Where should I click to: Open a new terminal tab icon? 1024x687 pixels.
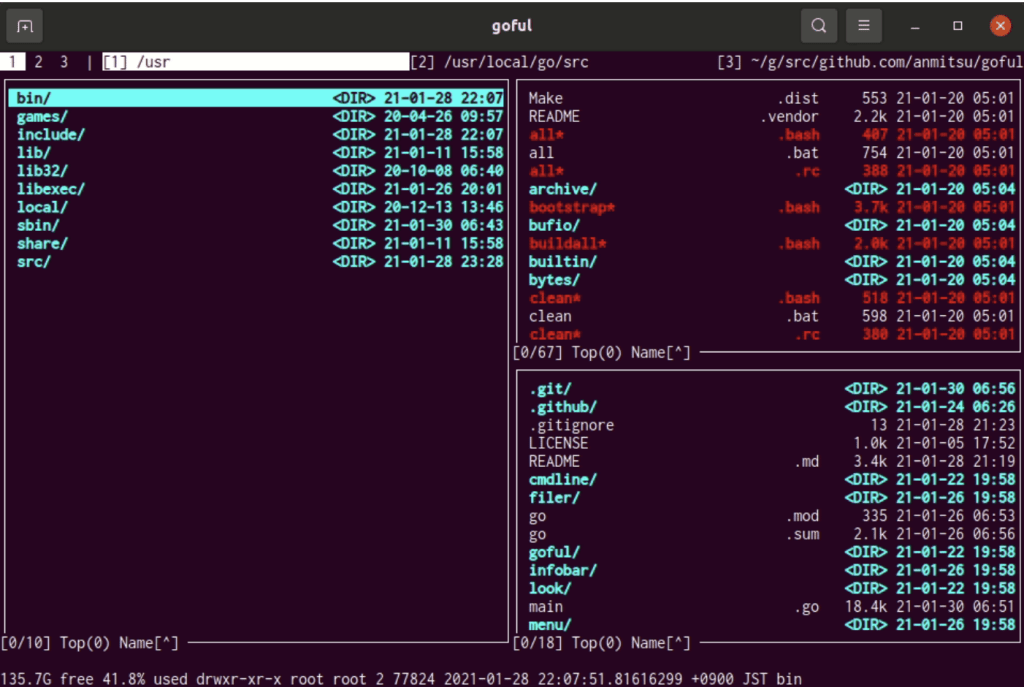click(x=25, y=26)
